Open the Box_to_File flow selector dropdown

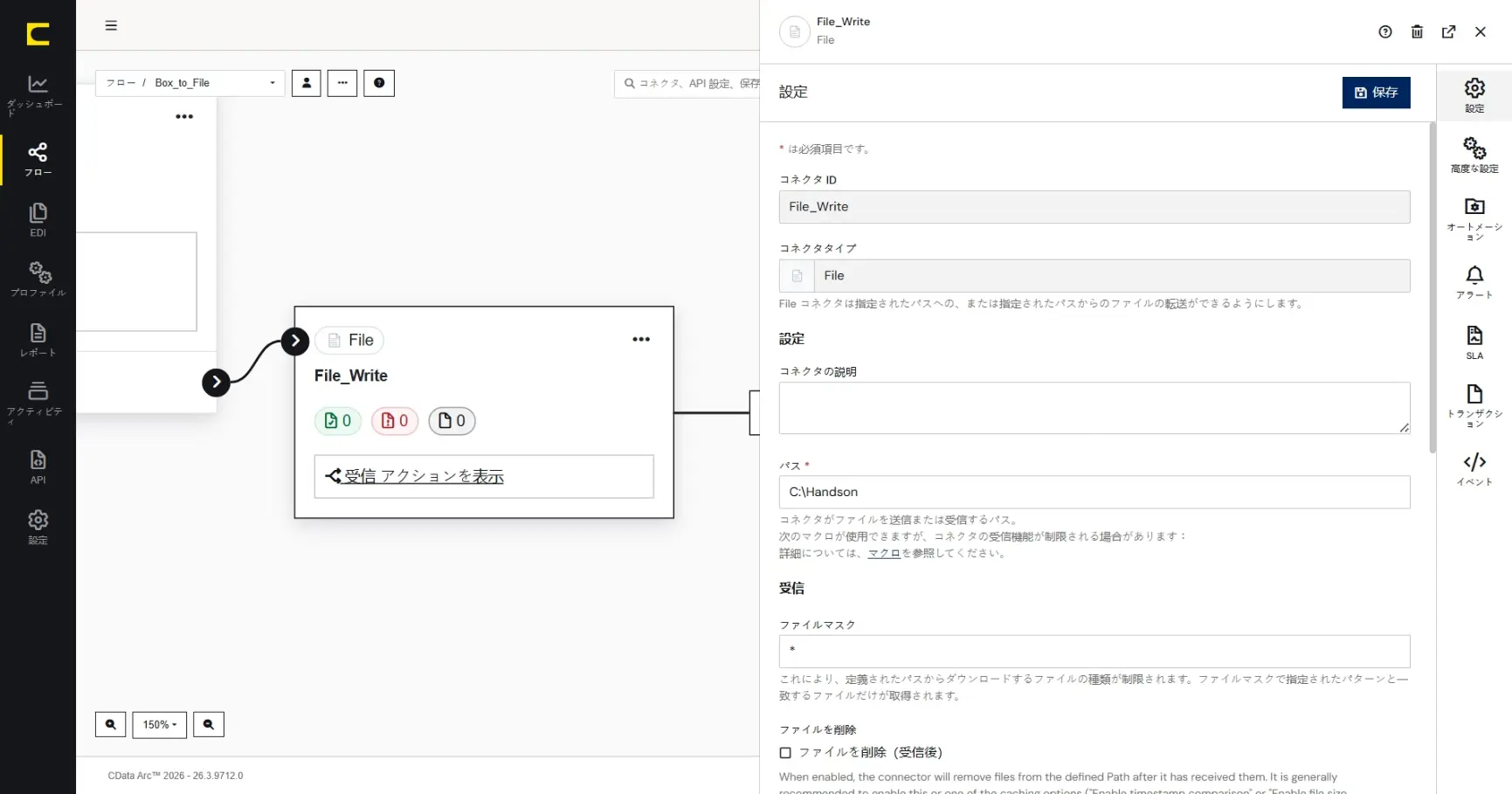click(x=190, y=83)
